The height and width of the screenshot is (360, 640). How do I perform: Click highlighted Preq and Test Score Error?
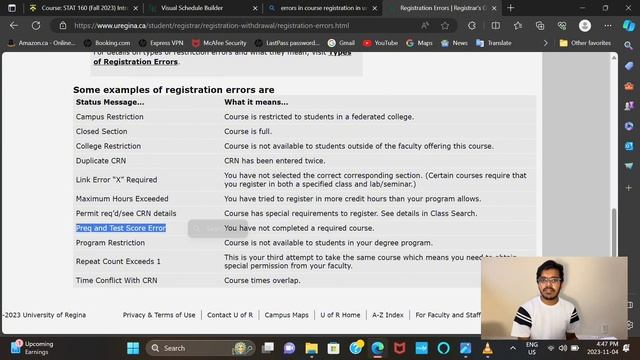tap(121, 228)
